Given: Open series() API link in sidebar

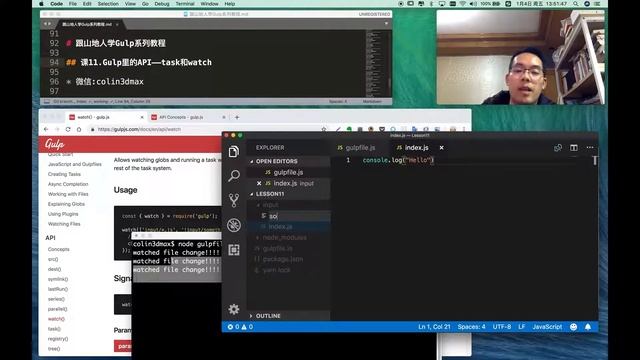Looking at the screenshot, I should (56, 299).
